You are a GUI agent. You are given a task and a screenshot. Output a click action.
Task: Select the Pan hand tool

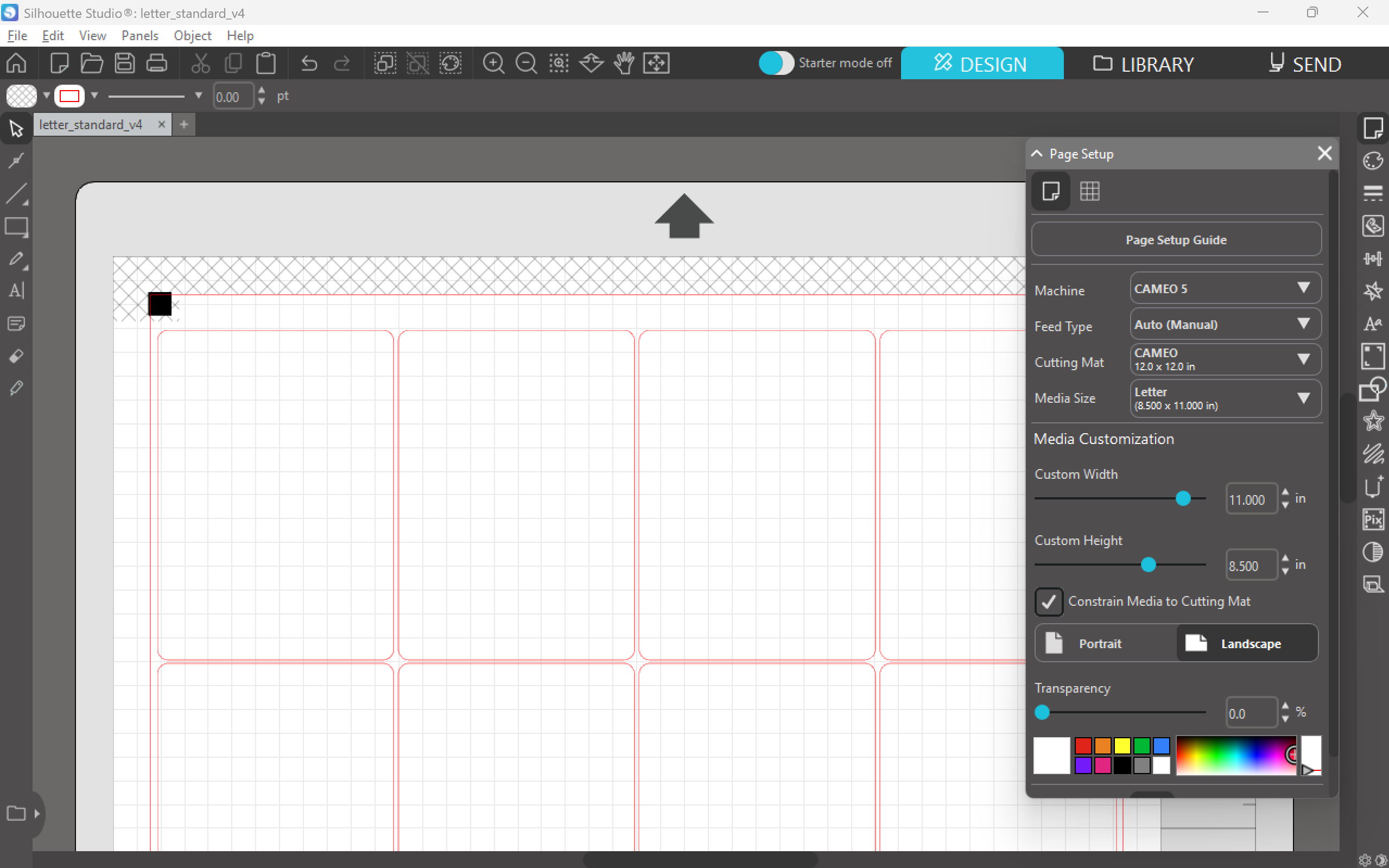[x=624, y=63]
